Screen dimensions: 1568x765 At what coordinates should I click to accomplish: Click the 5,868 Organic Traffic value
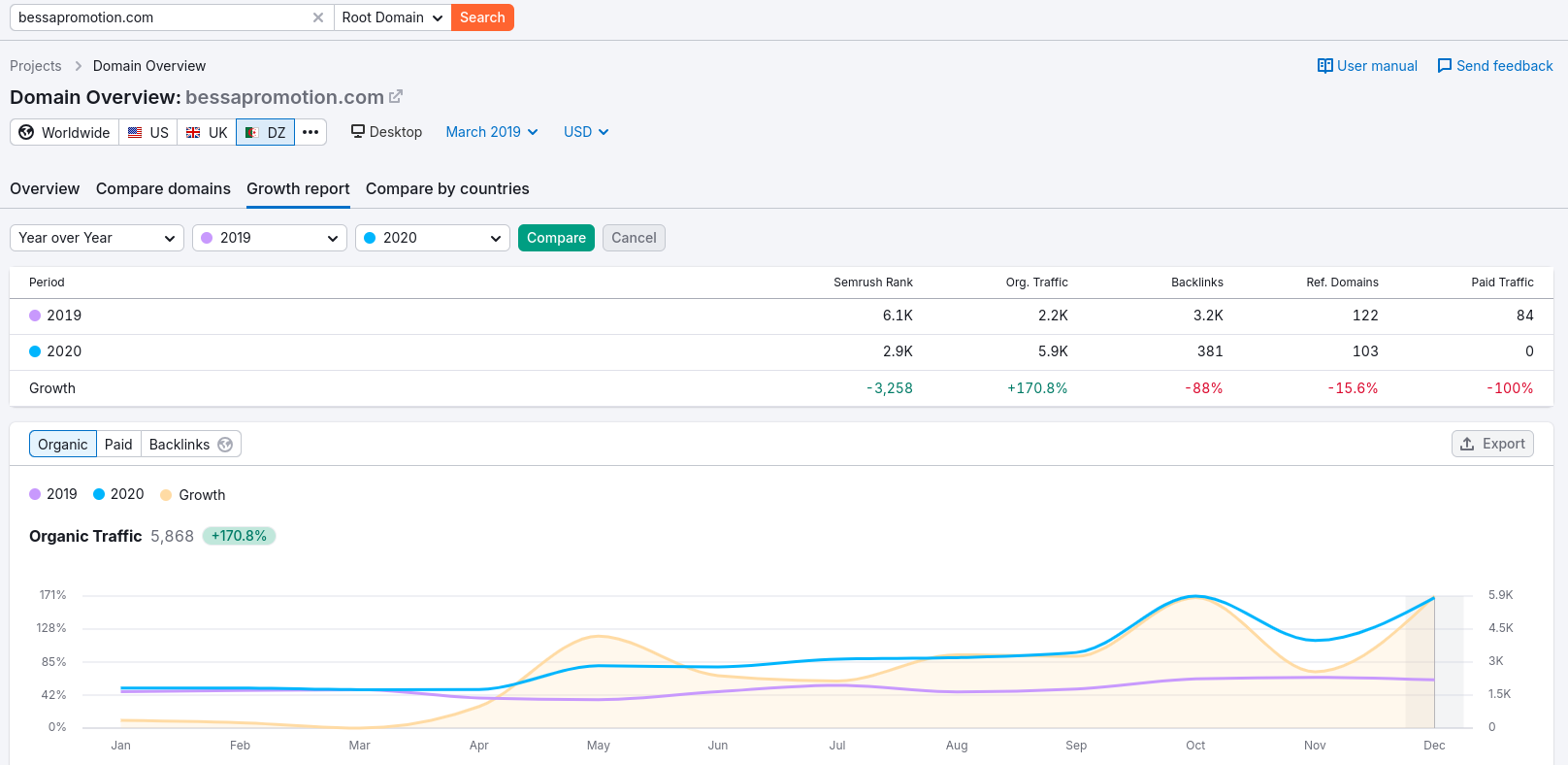pyautogui.click(x=173, y=536)
